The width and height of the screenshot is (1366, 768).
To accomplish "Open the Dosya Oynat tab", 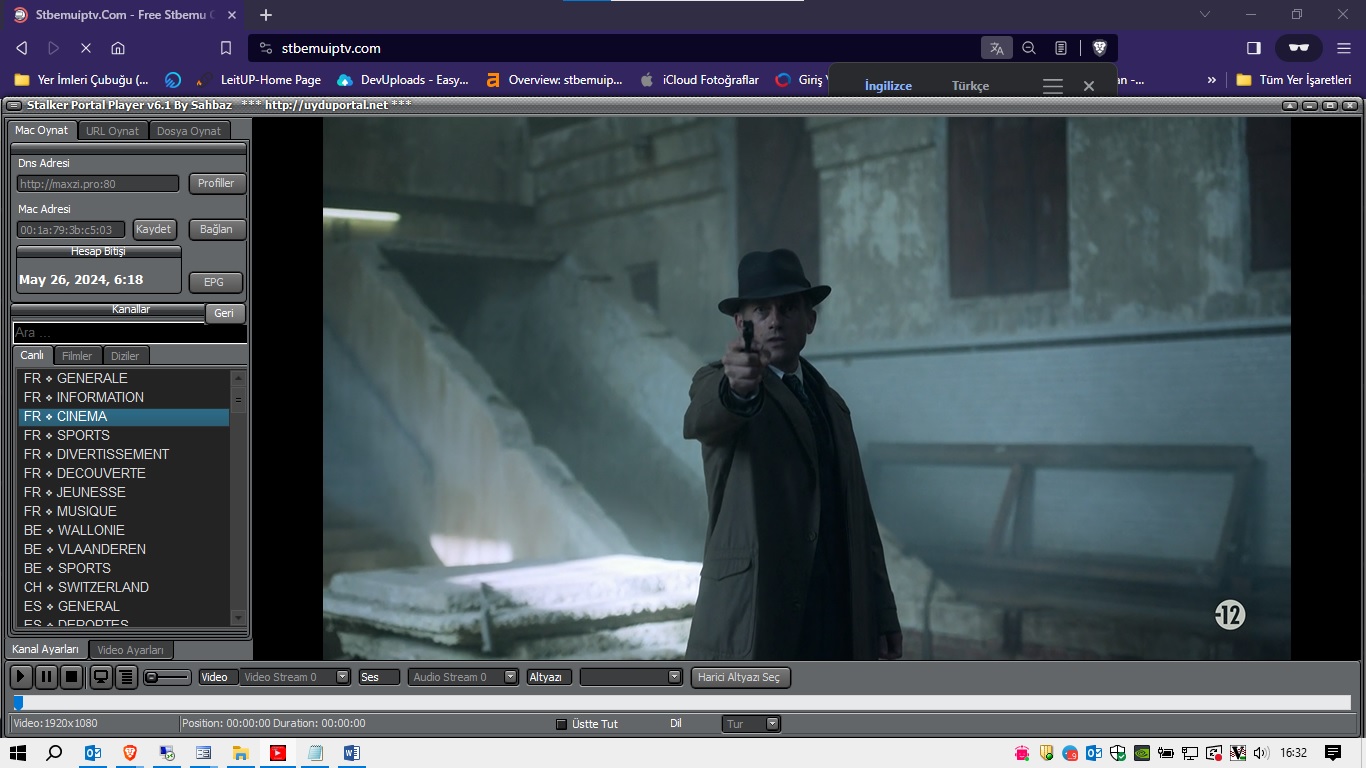I will pos(189,131).
